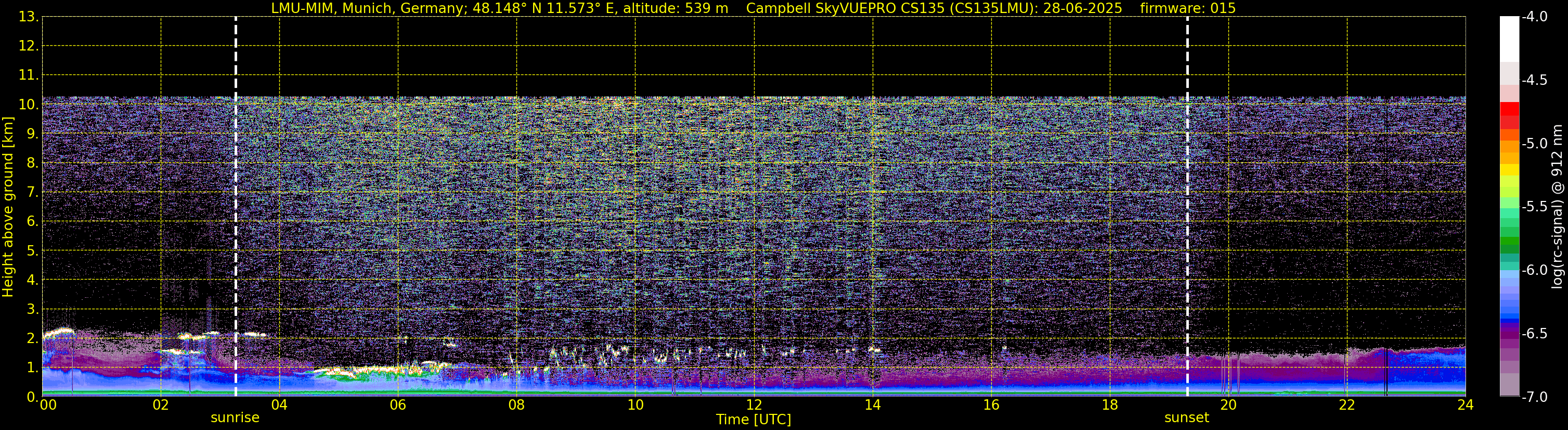The height and width of the screenshot is (430, 1568).
Task: Click the '6.' tick label on the height axis
Action: [32, 222]
